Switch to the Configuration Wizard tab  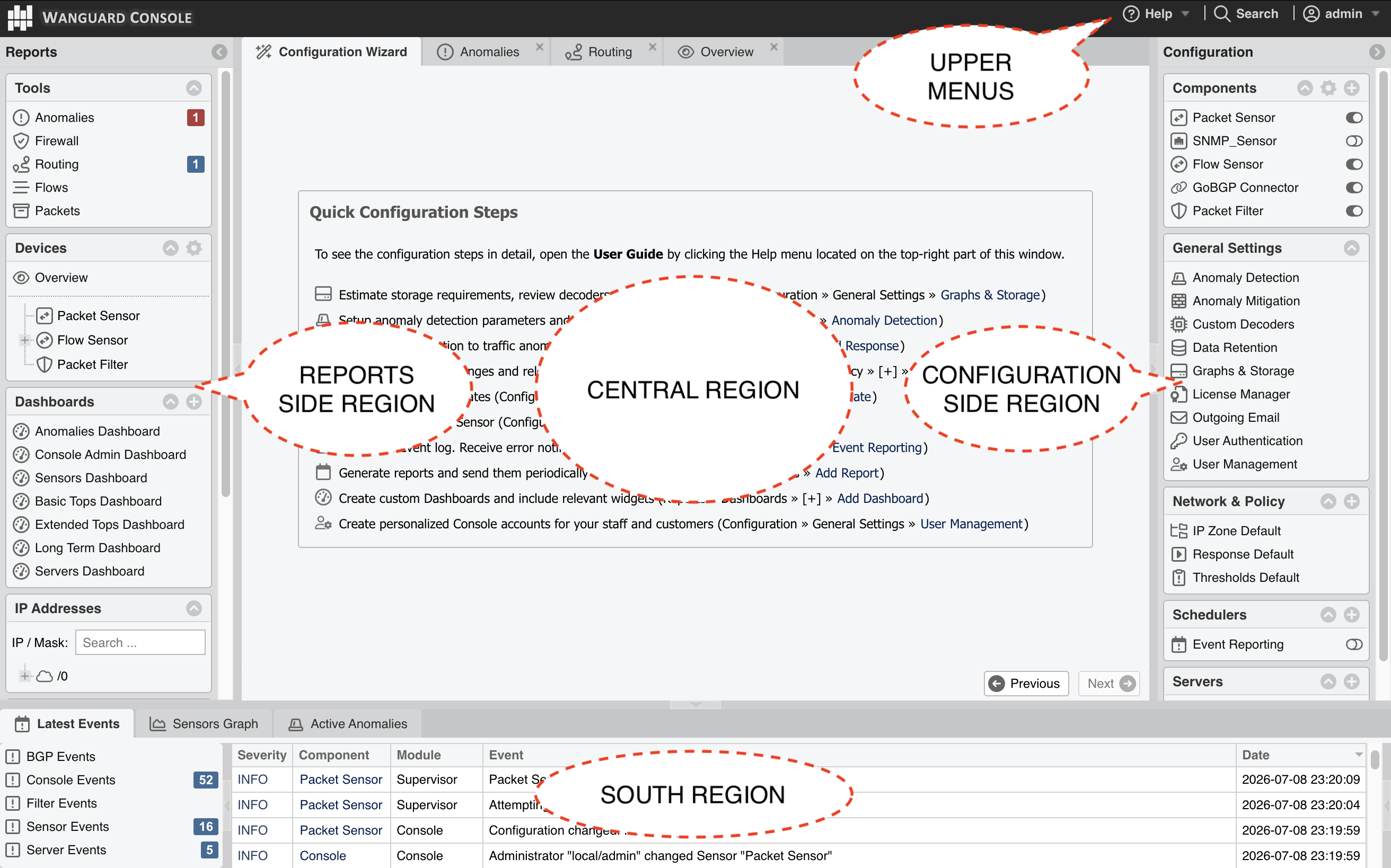pyautogui.click(x=332, y=52)
